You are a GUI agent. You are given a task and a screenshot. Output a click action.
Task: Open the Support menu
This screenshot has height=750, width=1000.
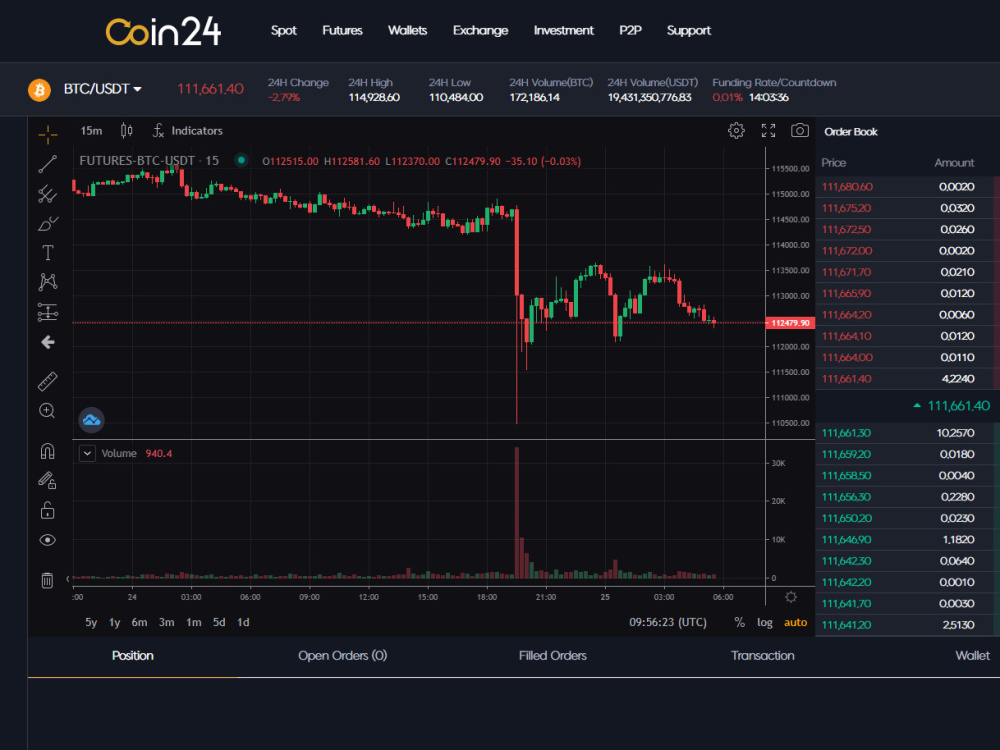689,31
